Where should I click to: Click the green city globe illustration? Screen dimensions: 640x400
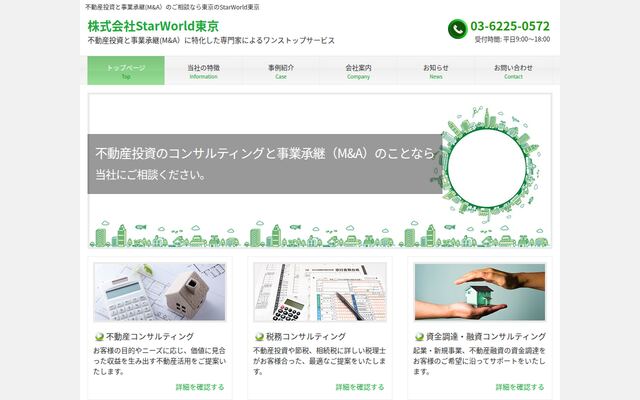(x=487, y=162)
